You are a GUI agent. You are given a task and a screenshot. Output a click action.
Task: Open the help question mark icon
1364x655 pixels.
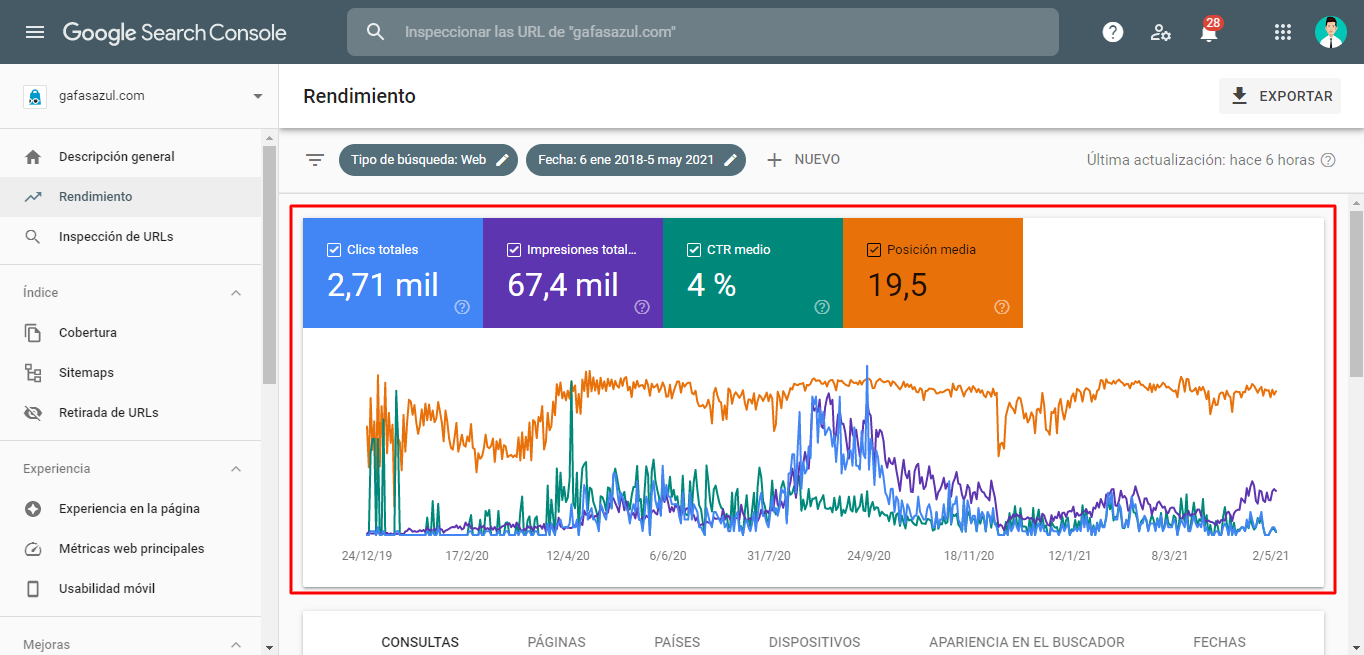coord(1113,32)
